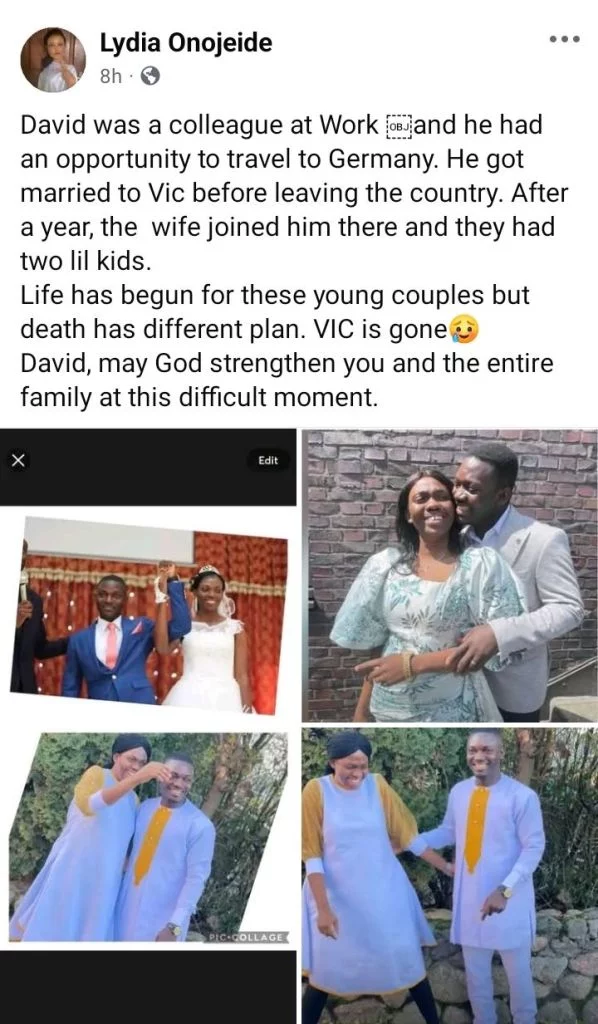Viewport: 598px width, 1024px height.
Task: Open the three-dot post options menu
Action: (x=565, y=39)
